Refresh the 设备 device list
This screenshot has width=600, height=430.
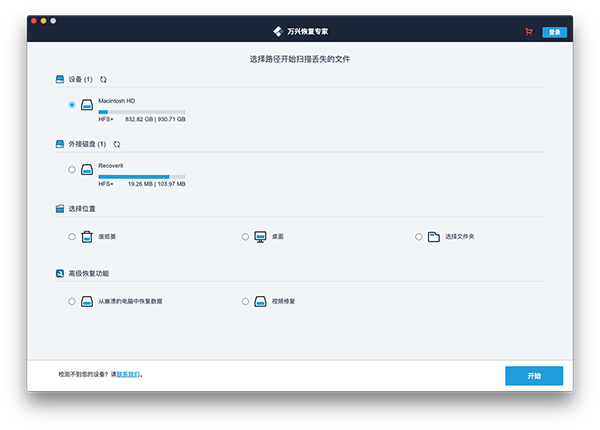(x=103, y=79)
